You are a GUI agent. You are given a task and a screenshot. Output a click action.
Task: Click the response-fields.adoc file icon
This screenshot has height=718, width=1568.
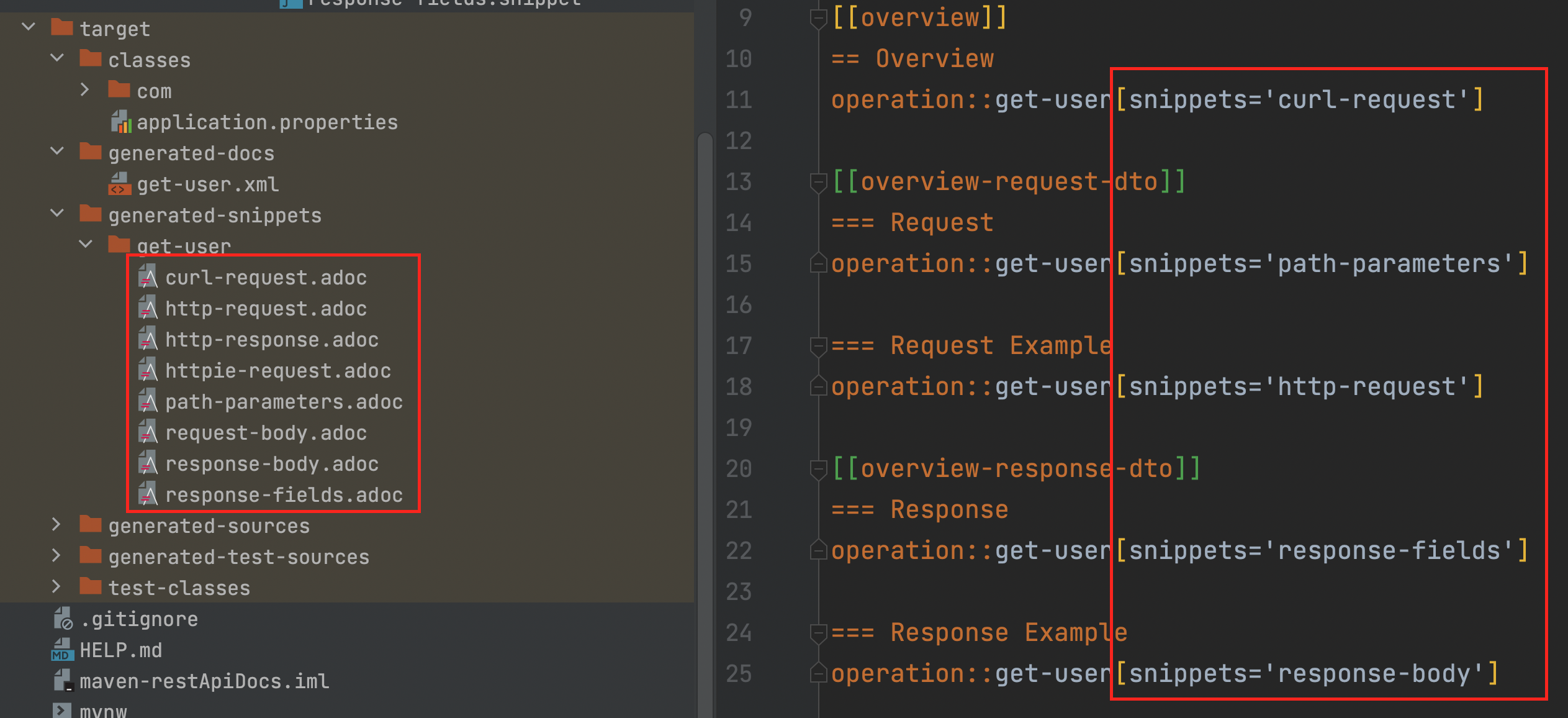[x=147, y=494]
